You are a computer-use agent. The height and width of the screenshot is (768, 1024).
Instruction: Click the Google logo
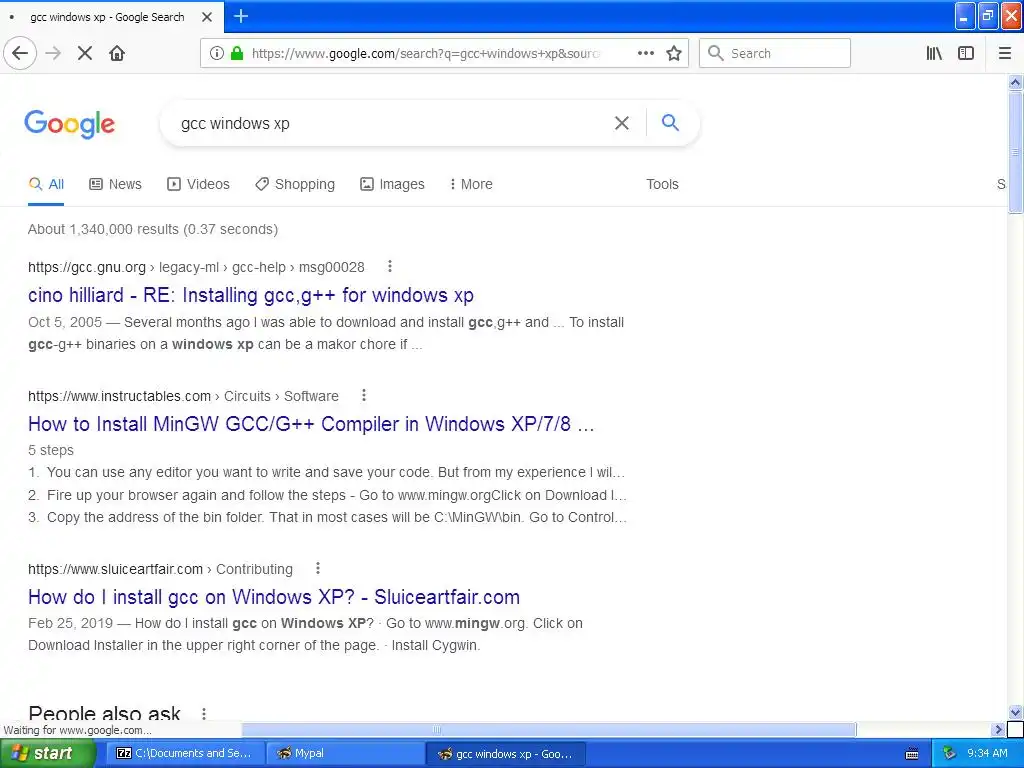pos(70,123)
